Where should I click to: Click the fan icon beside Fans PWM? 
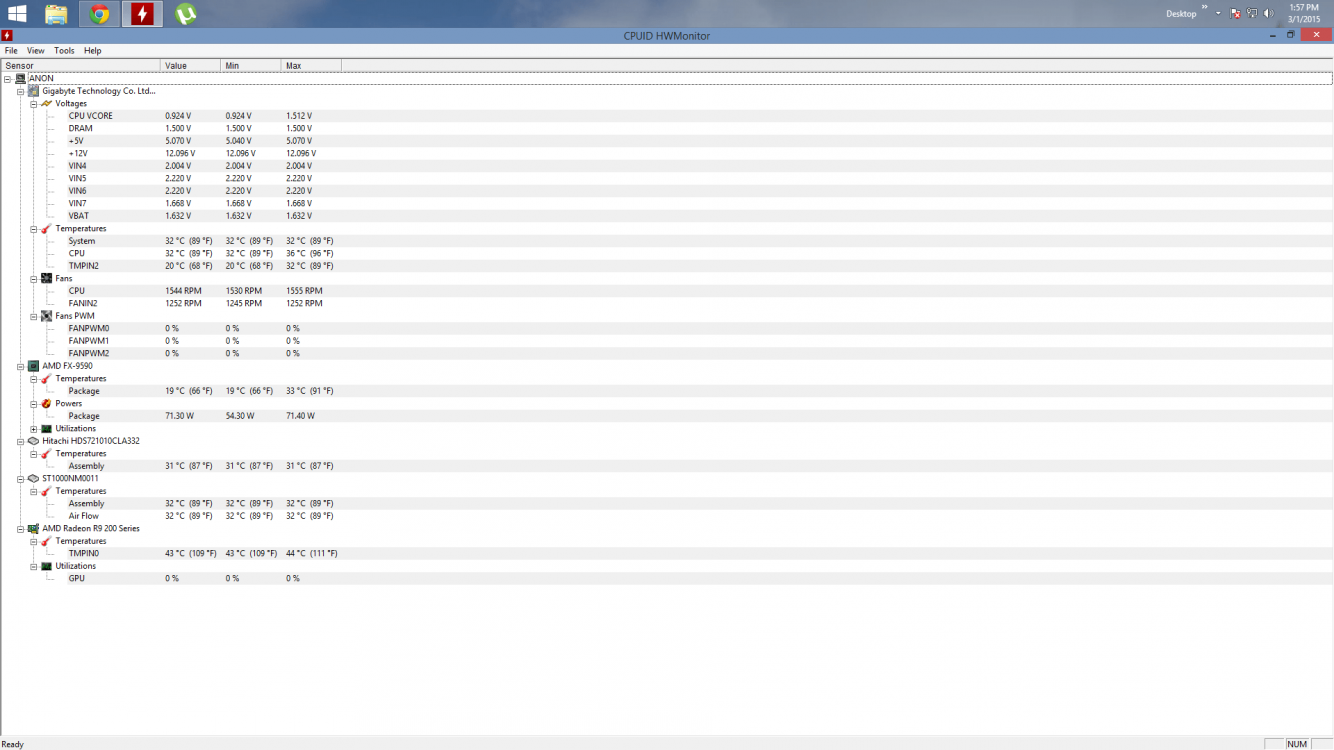[x=46, y=316]
